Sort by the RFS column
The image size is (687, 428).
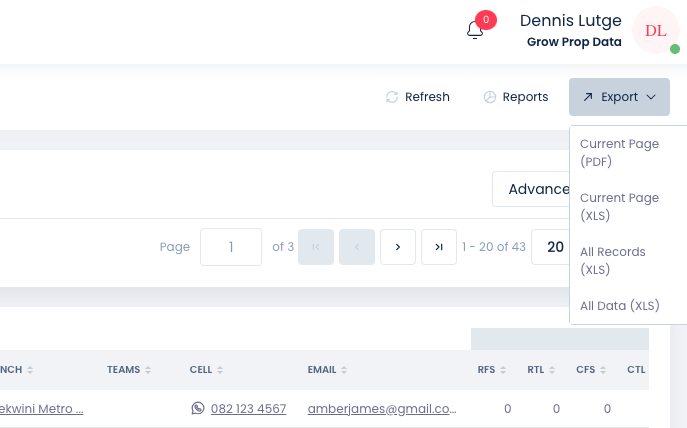(492, 370)
